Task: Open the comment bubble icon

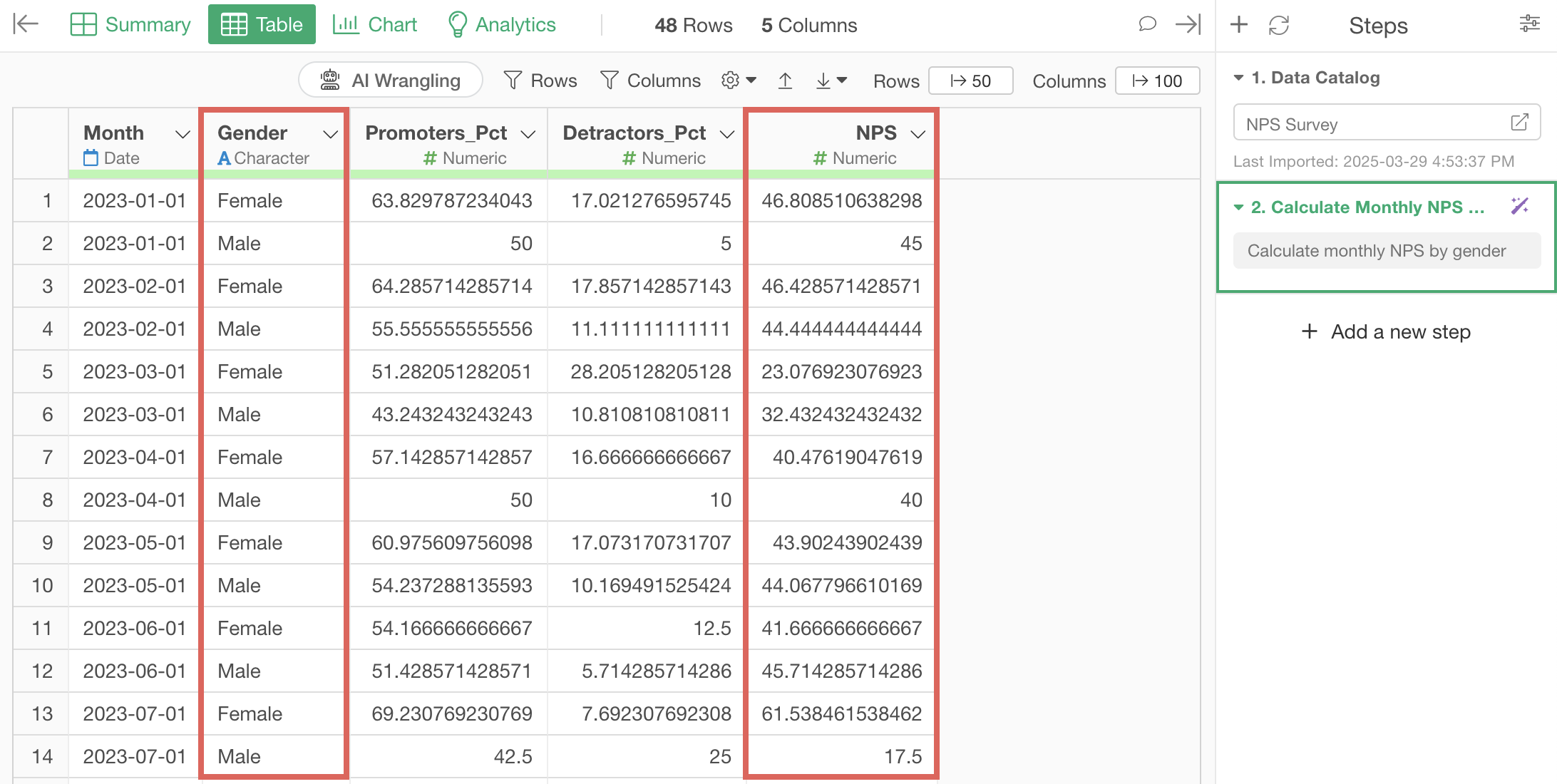Action: click(1147, 24)
